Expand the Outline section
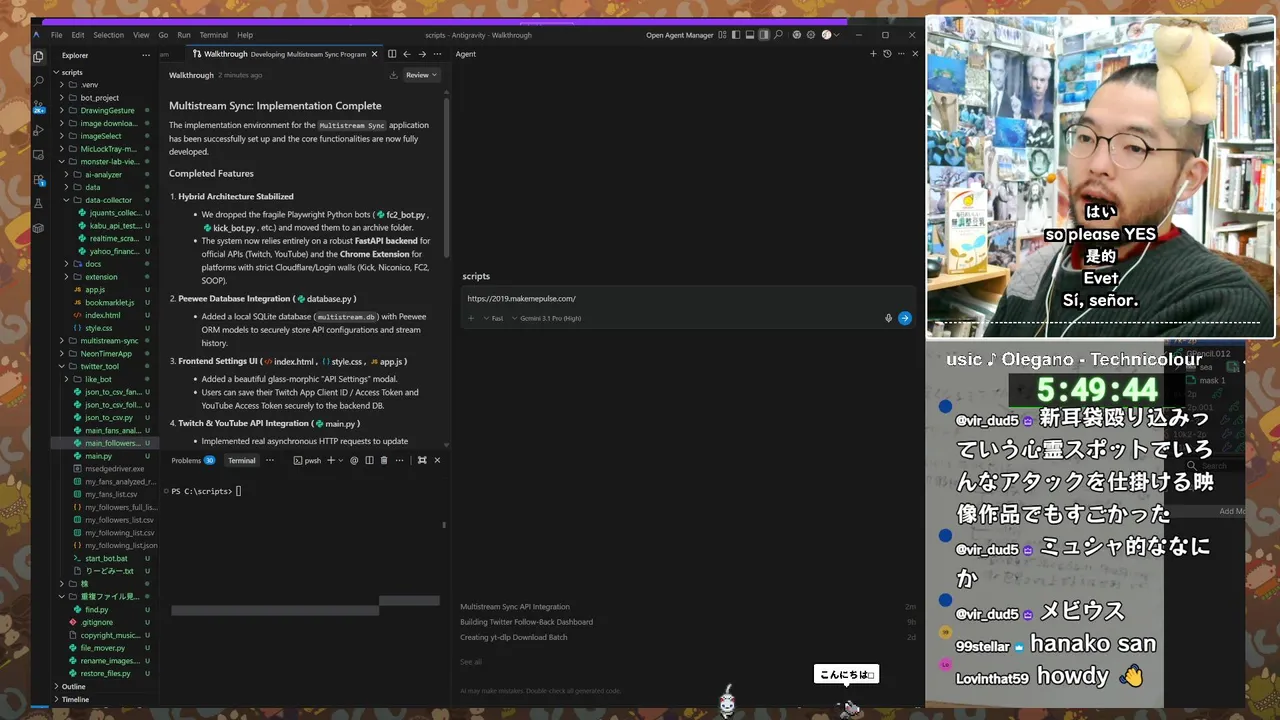Viewport: 1280px width, 720px height. [73, 686]
